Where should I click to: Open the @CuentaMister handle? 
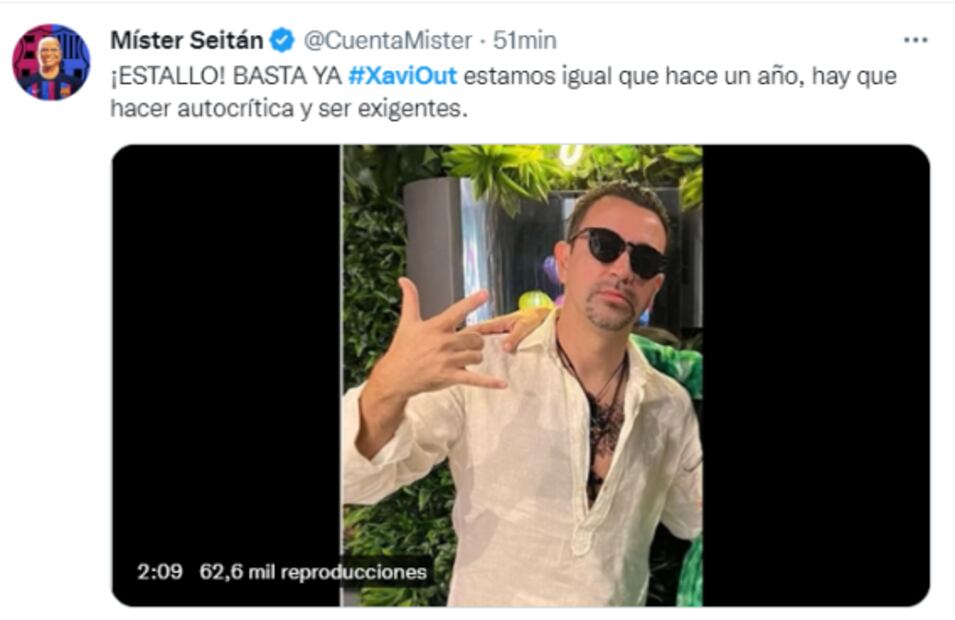[387, 40]
